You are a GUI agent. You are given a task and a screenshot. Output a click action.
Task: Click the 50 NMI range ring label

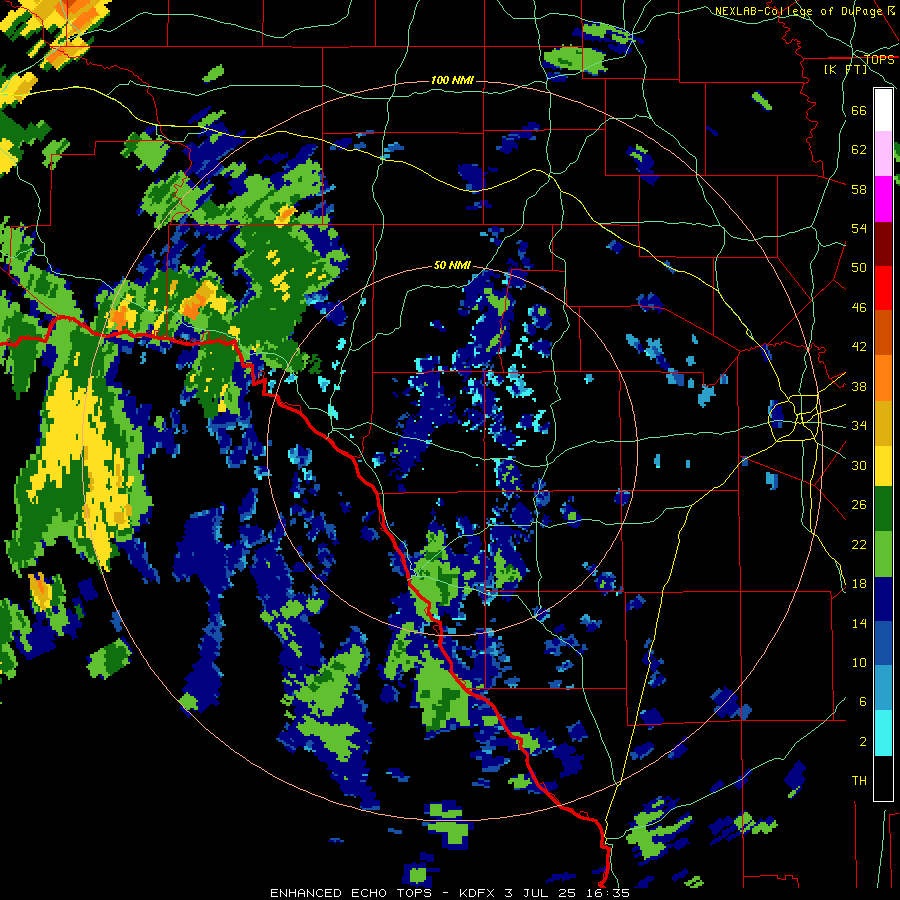[x=452, y=265]
